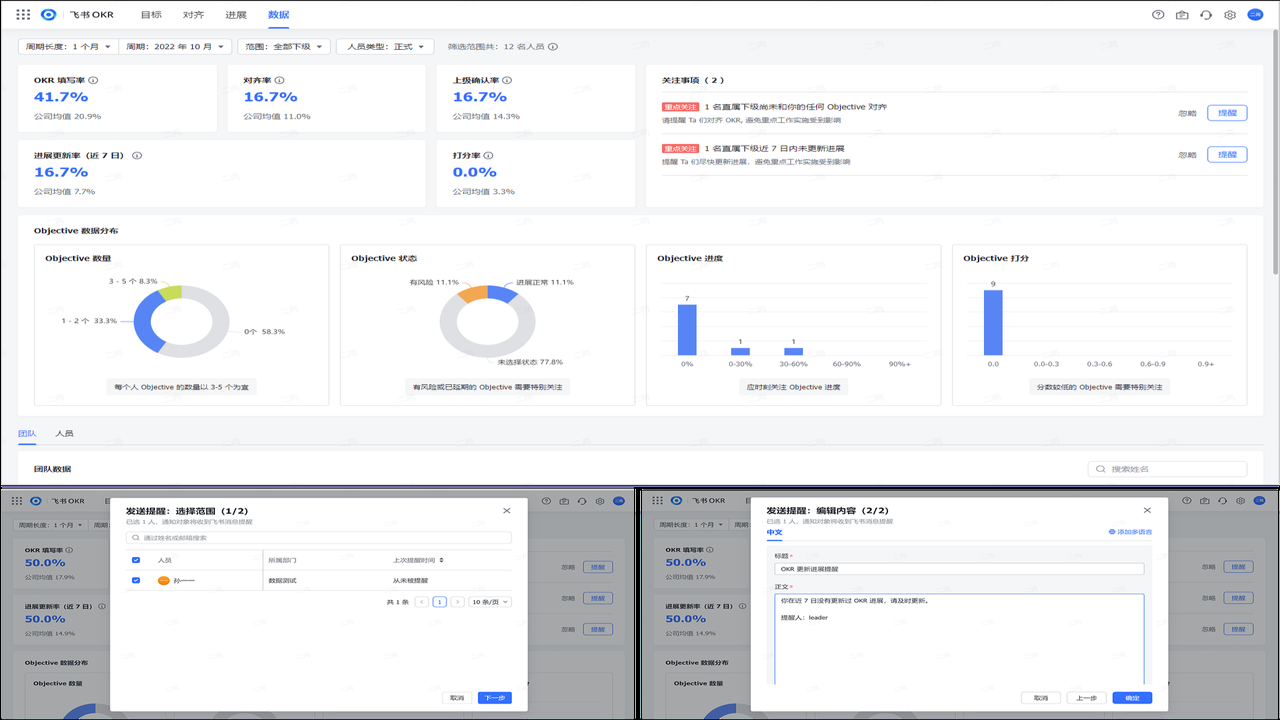Click the 通过姓名或邮箱搜索 field in dialog
Screen dimensions: 1280x720
318,537
